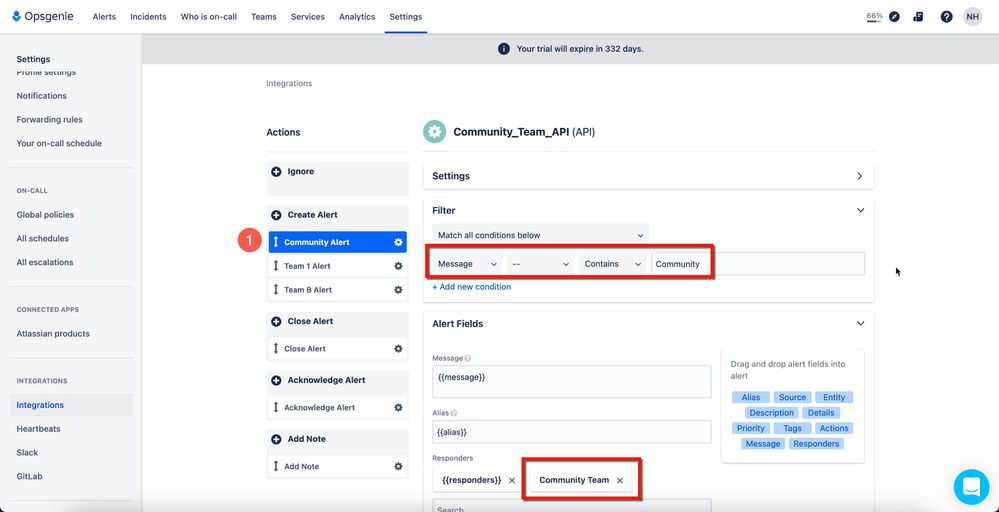Click + Add new condition link
The height and width of the screenshot is (512, 999).
[471, 287]
